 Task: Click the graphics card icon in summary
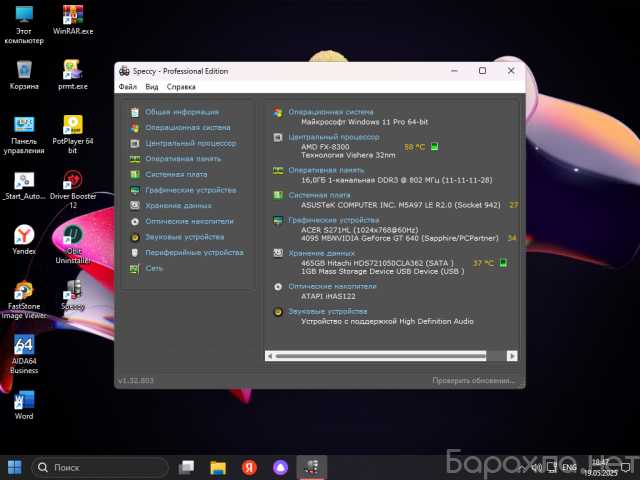coord(278,221)
